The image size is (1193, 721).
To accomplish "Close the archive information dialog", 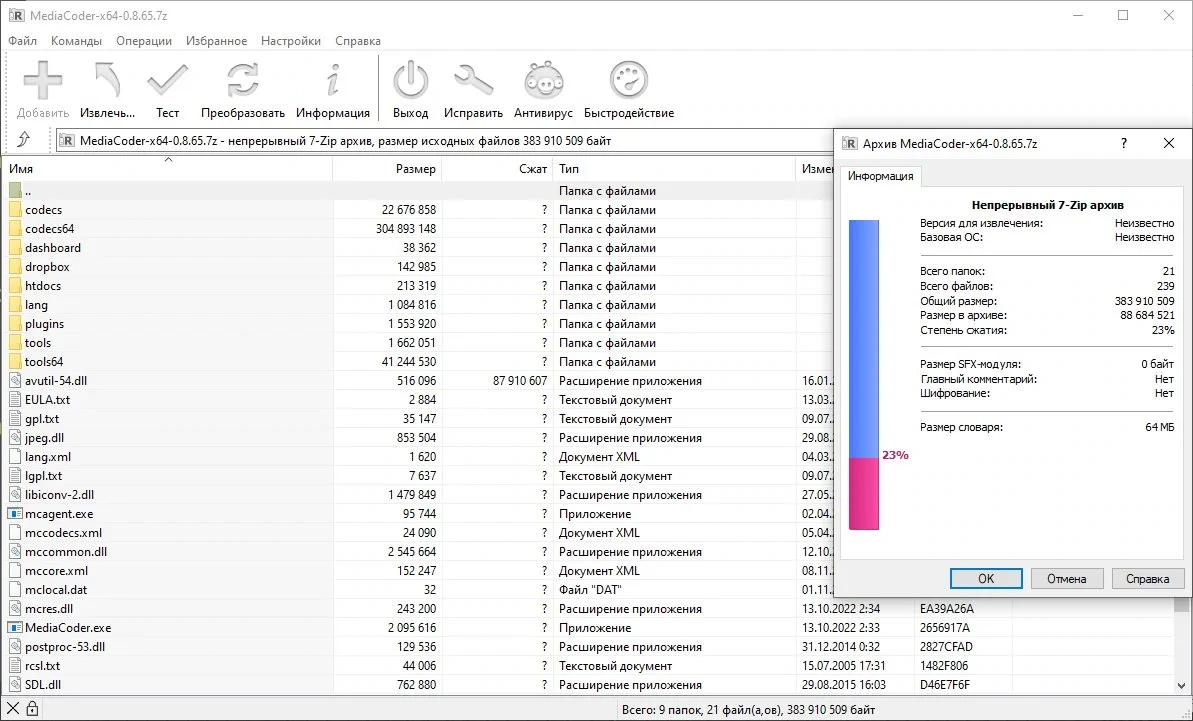I will click(x=1169, y=143).
